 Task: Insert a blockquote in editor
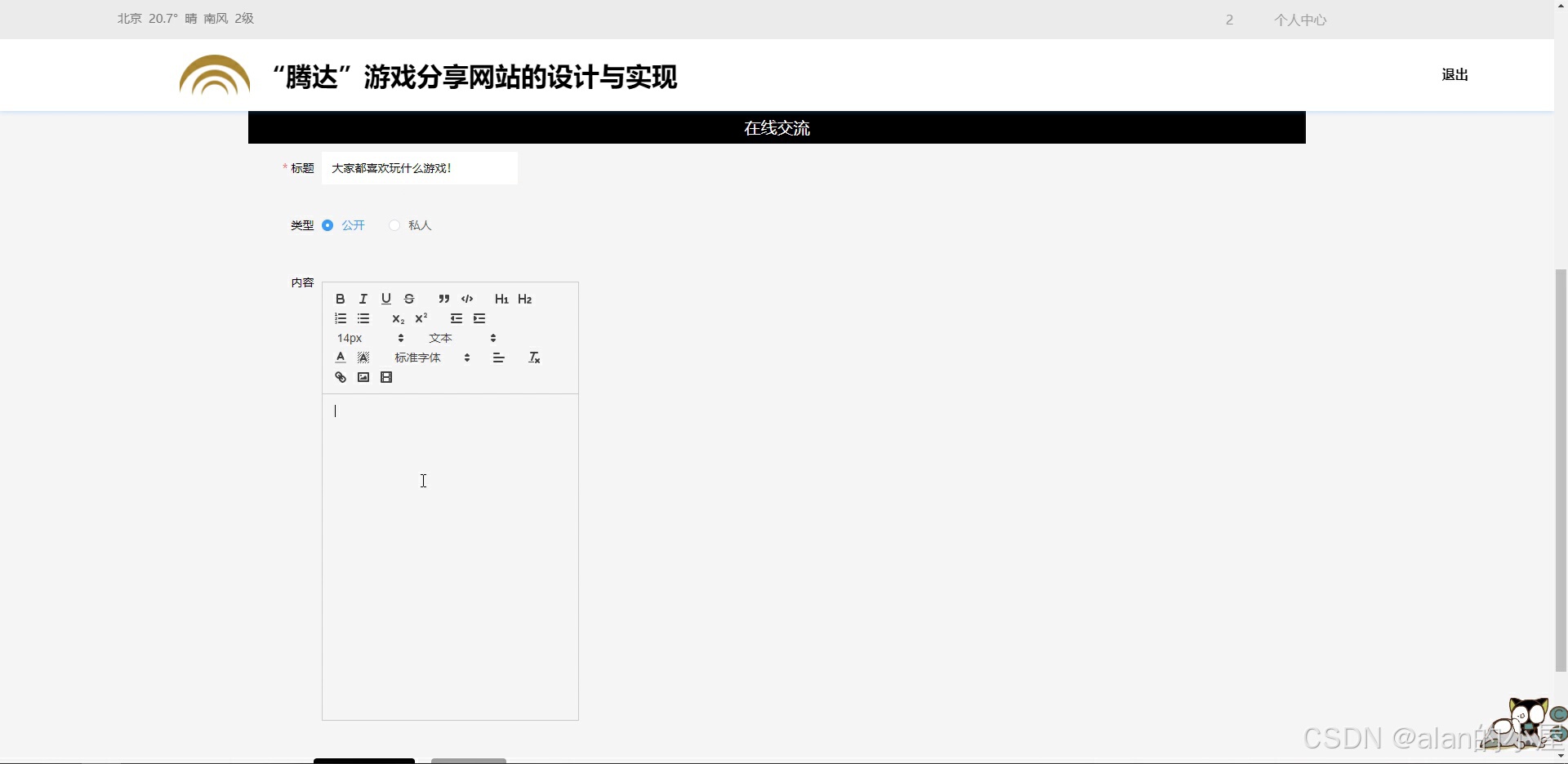pos(443,299)
